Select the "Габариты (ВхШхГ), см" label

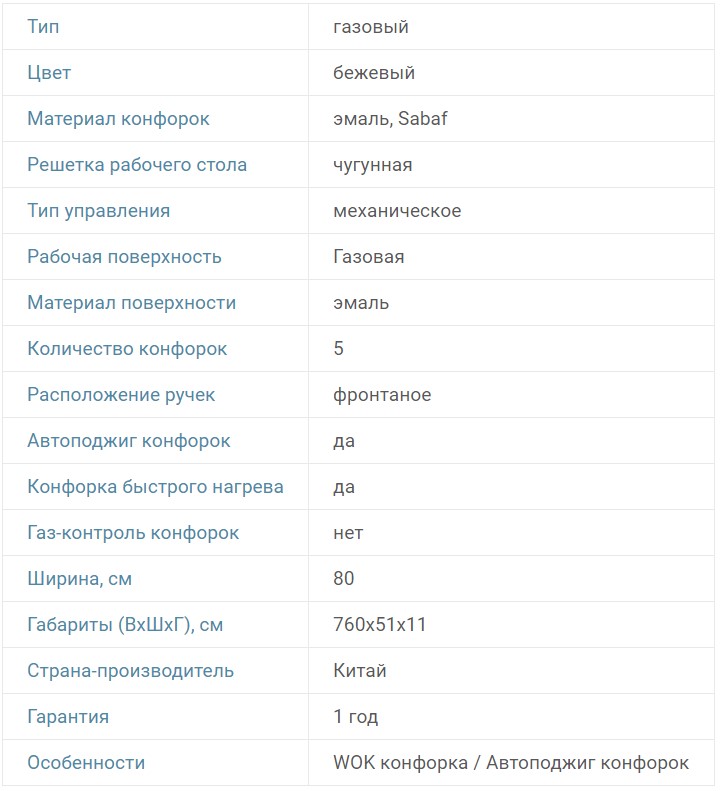[125, 625]
